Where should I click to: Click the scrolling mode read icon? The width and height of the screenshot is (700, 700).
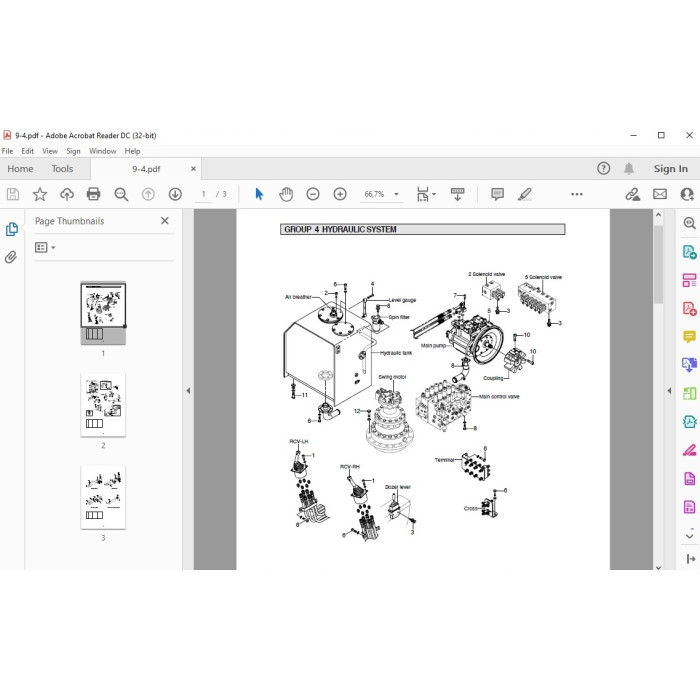pos(458,194)
